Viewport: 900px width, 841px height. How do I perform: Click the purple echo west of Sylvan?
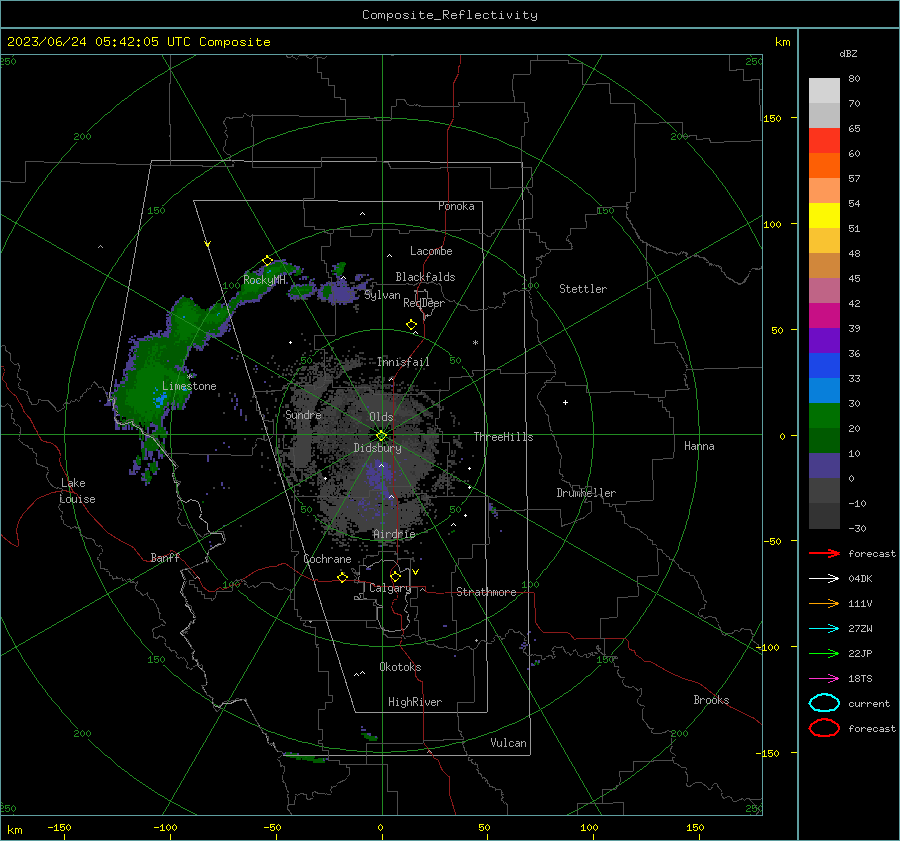pyautogui.click(x=343, y=292)
